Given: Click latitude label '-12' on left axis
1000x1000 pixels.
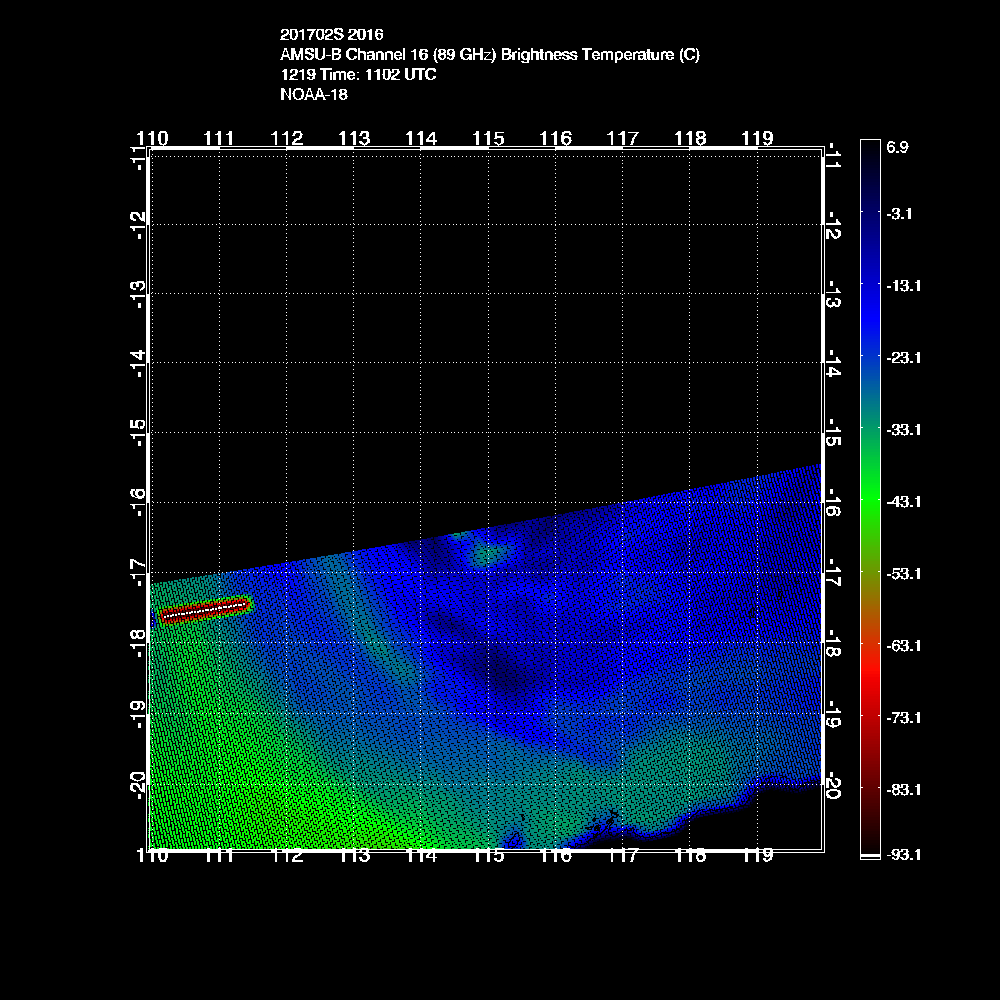Looking at the screenshot, I should point(138,225).
